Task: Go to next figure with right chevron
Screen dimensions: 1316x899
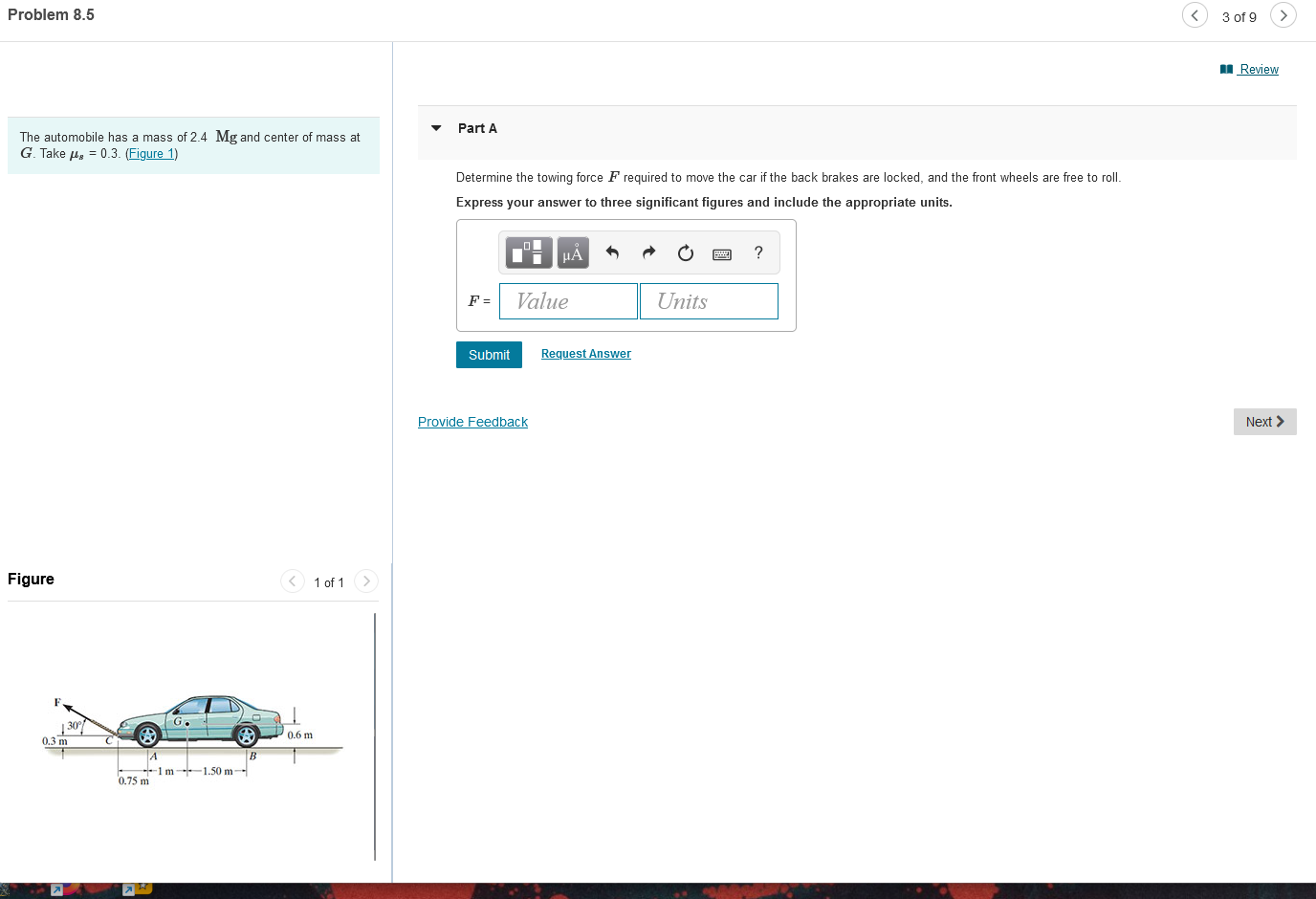Action: [x=365, y=581]
